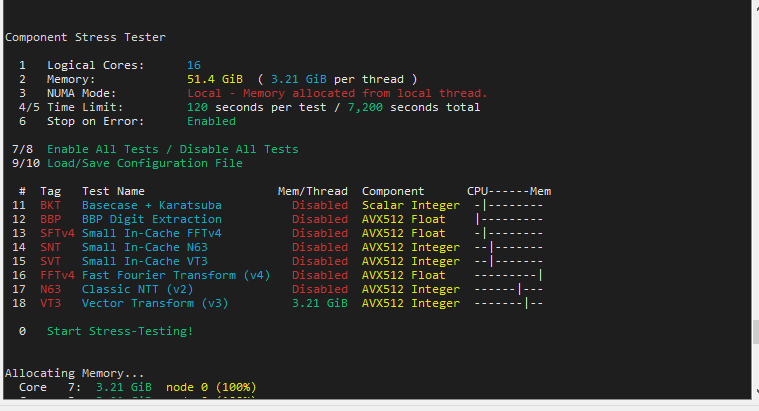Click the red 'BKT' tag
This screenshot has width=759, height=411.
point(50,206)
